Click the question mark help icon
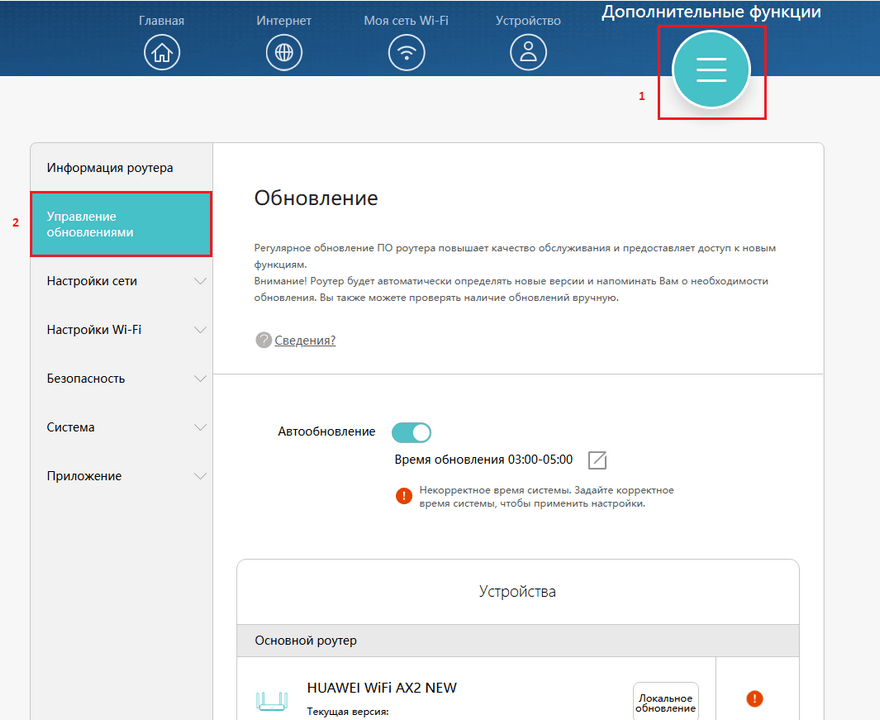 (x=264, y=340)
